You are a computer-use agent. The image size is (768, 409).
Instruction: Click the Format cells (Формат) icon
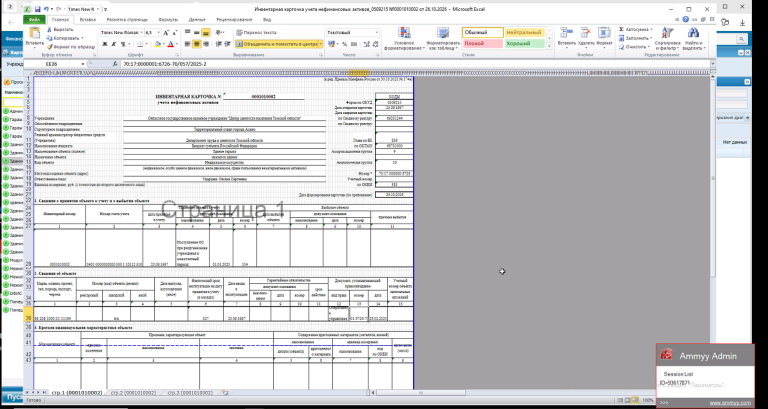point(604,33)
